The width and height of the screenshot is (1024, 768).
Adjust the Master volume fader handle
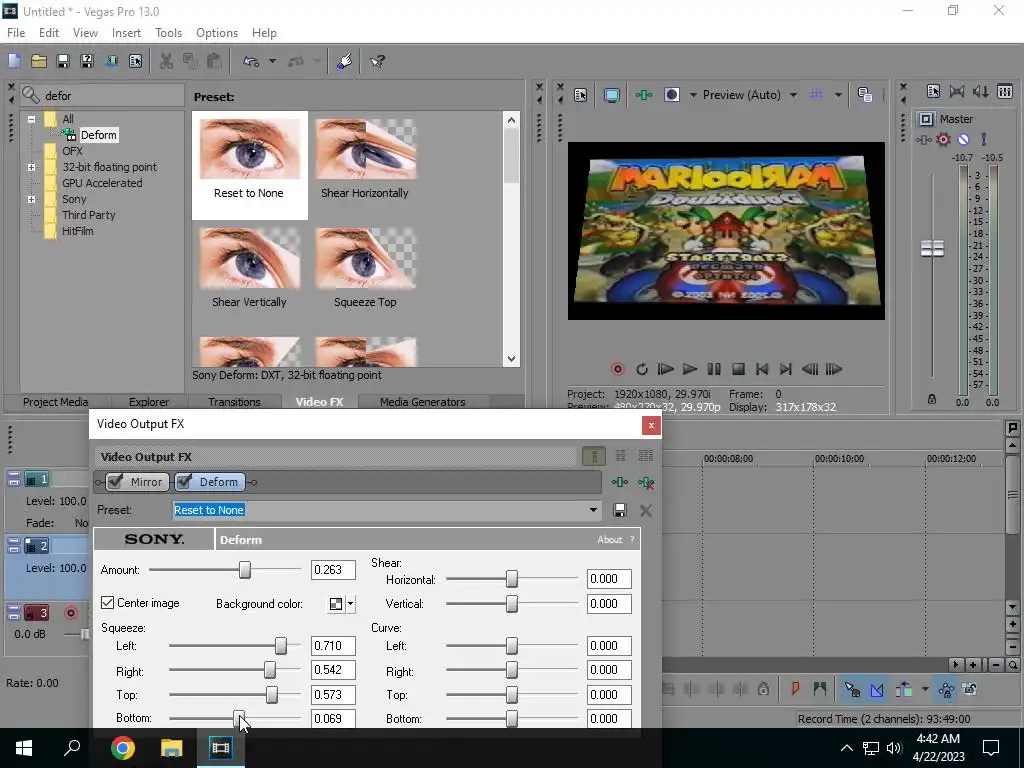(x=932, y=248)
